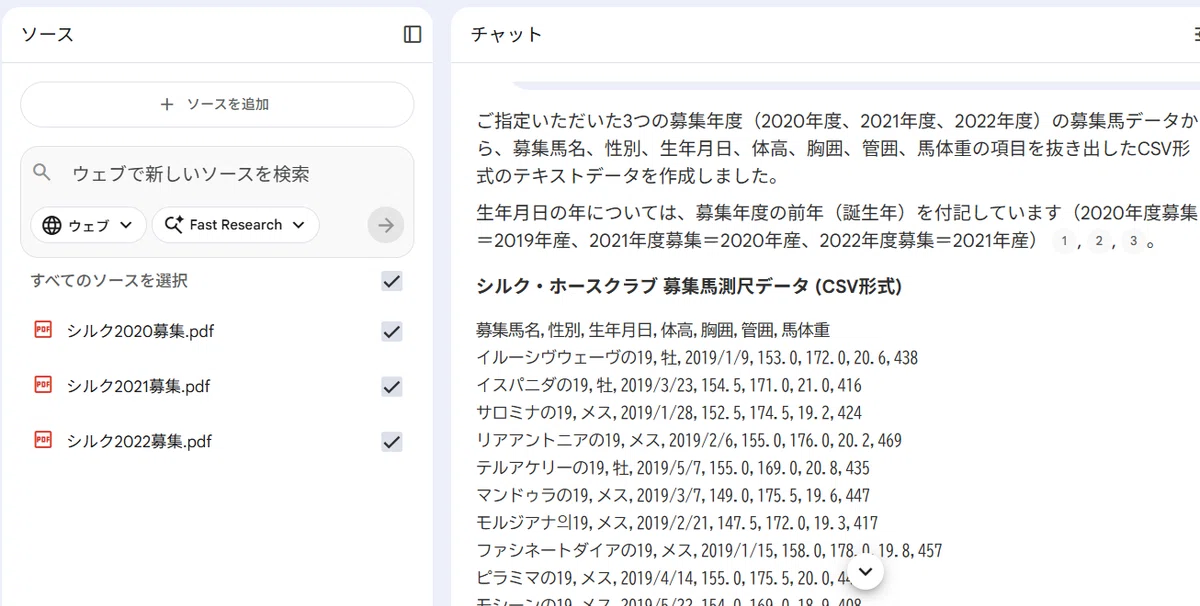Open source シルク2020募集.pdf
Viewport: 1200px width, 606px height.
(140, 331)
